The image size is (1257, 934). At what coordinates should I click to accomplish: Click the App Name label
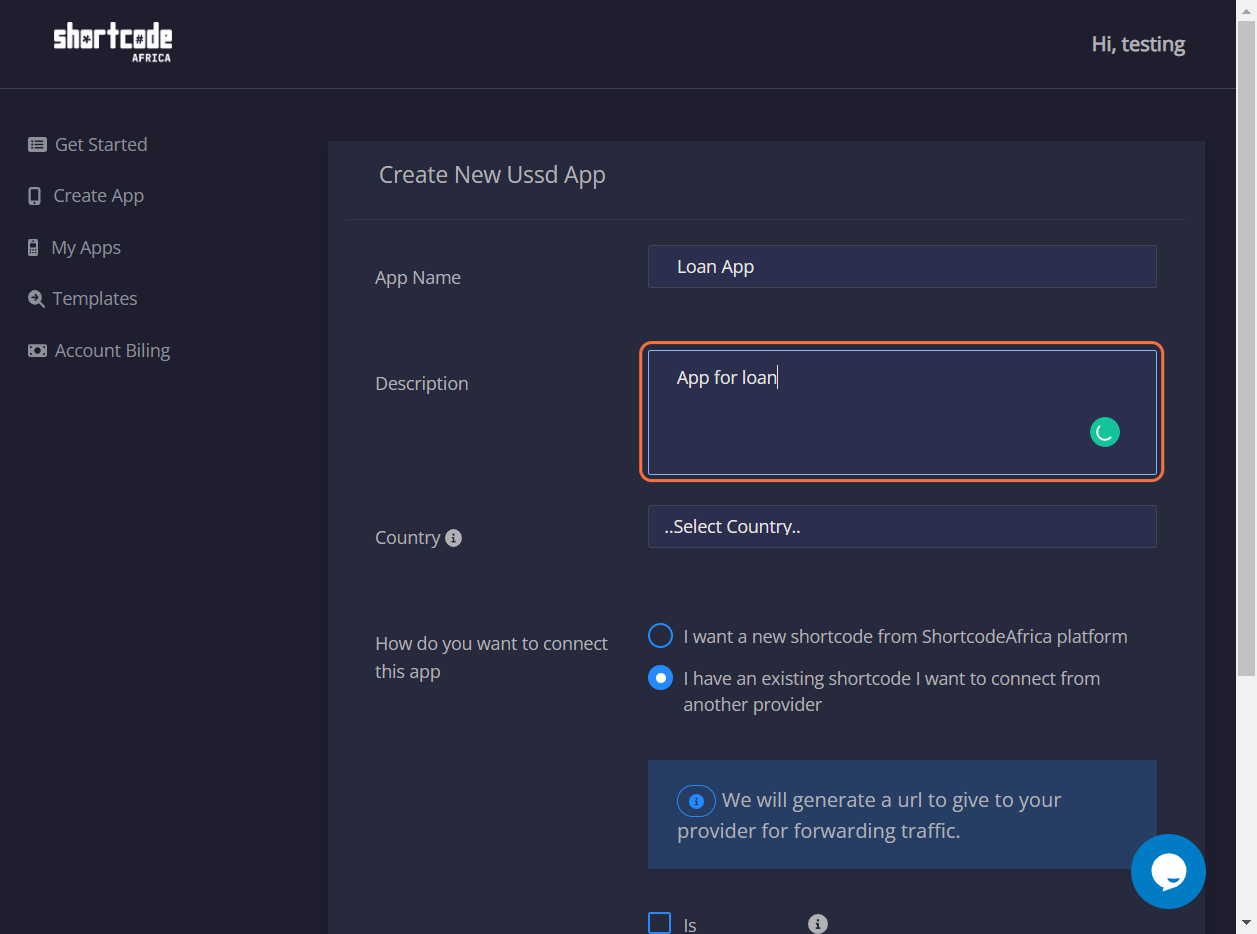[x=418, y=278]
